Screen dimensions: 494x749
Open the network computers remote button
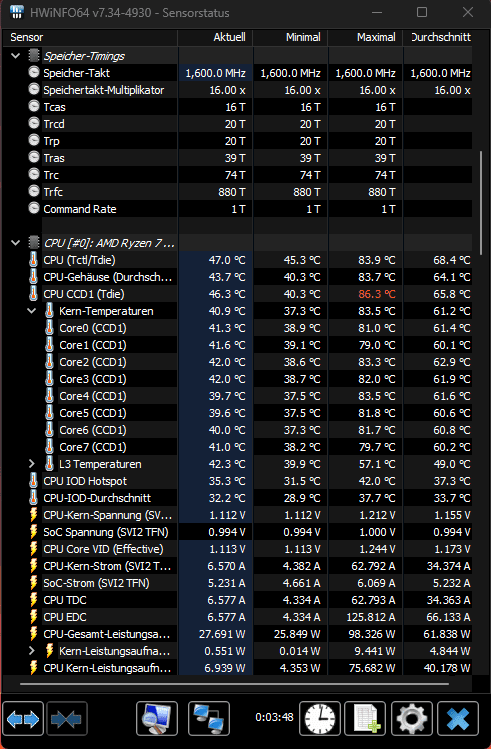(209, 718)
